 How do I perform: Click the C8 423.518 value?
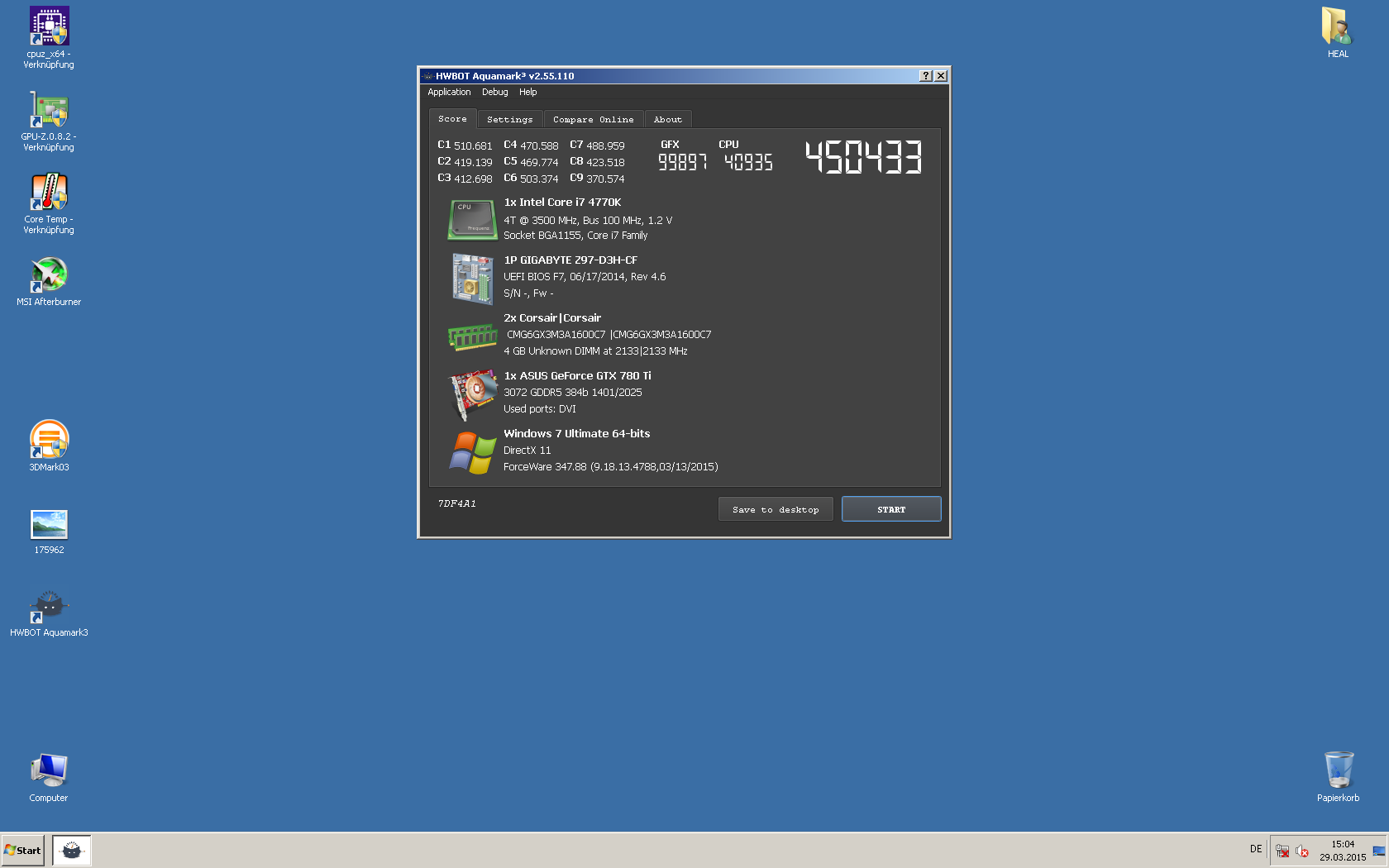click(597, 162)
